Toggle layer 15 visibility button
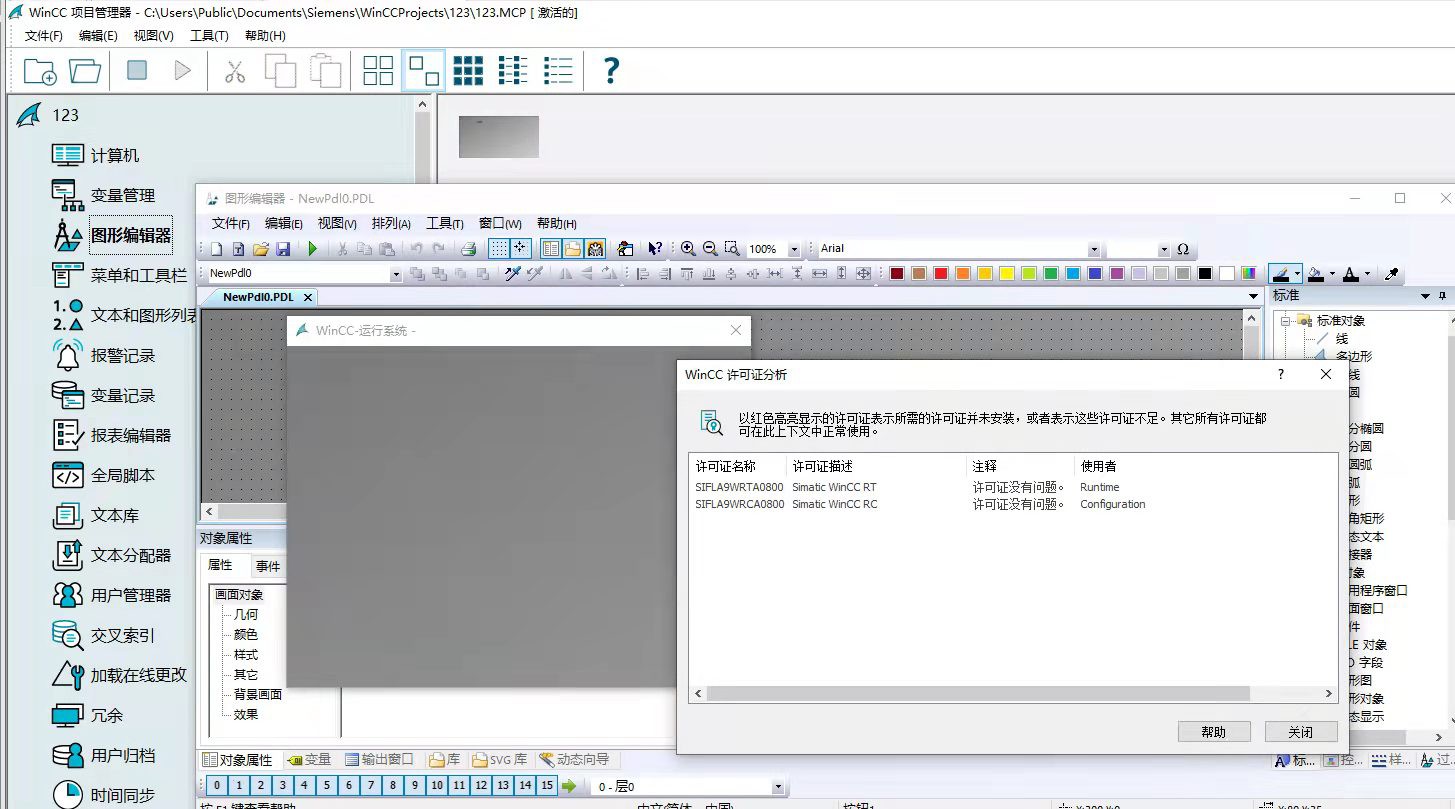 click(x=547, y=786)
